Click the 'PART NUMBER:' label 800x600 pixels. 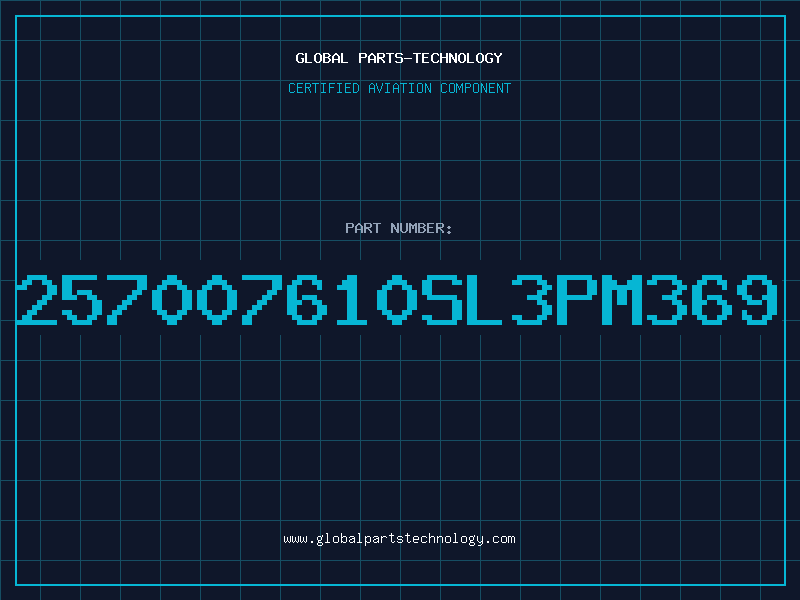coord(399,228)
